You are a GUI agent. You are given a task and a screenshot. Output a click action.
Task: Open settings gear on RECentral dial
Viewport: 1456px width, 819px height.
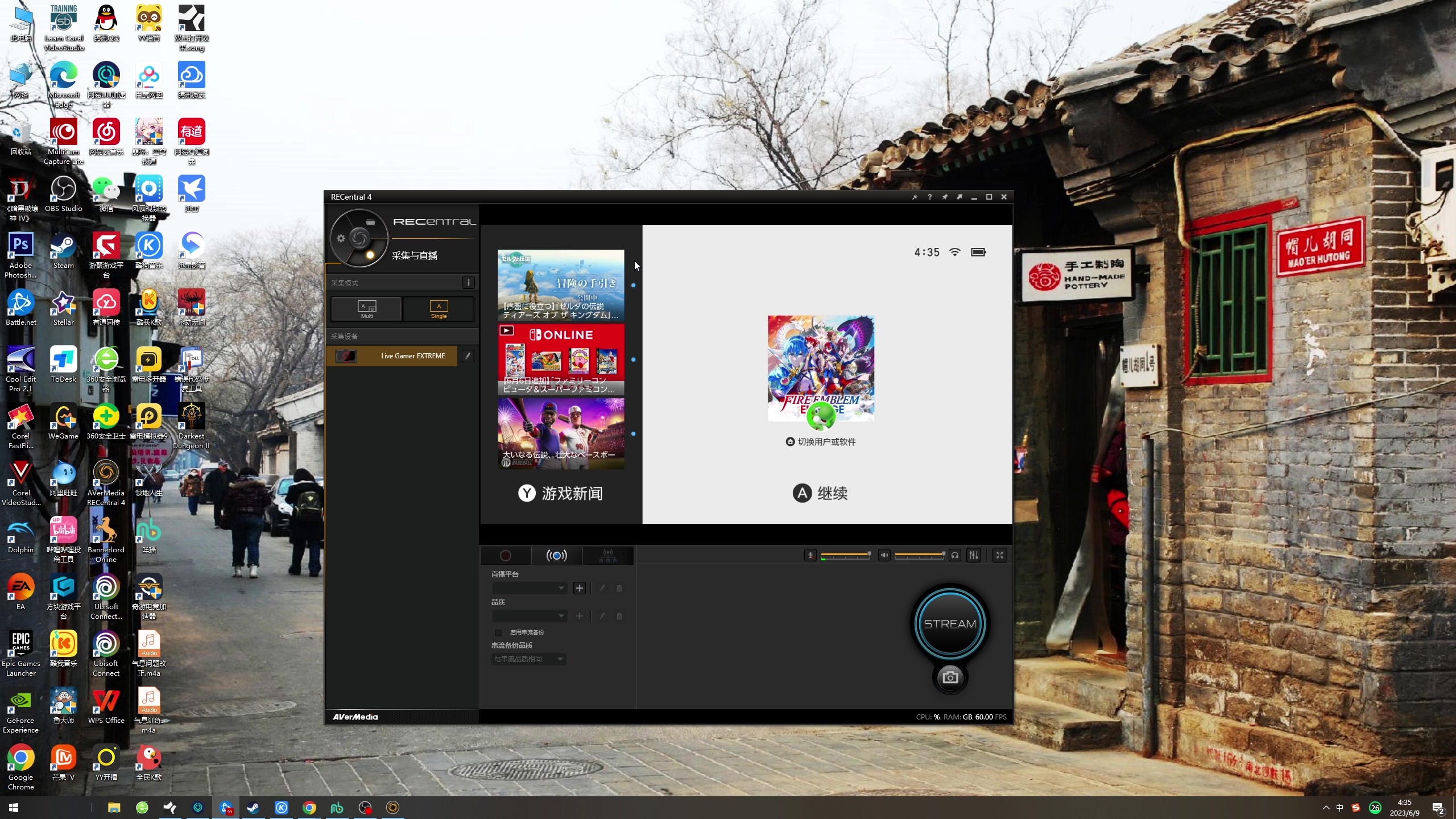pos(341,239)
